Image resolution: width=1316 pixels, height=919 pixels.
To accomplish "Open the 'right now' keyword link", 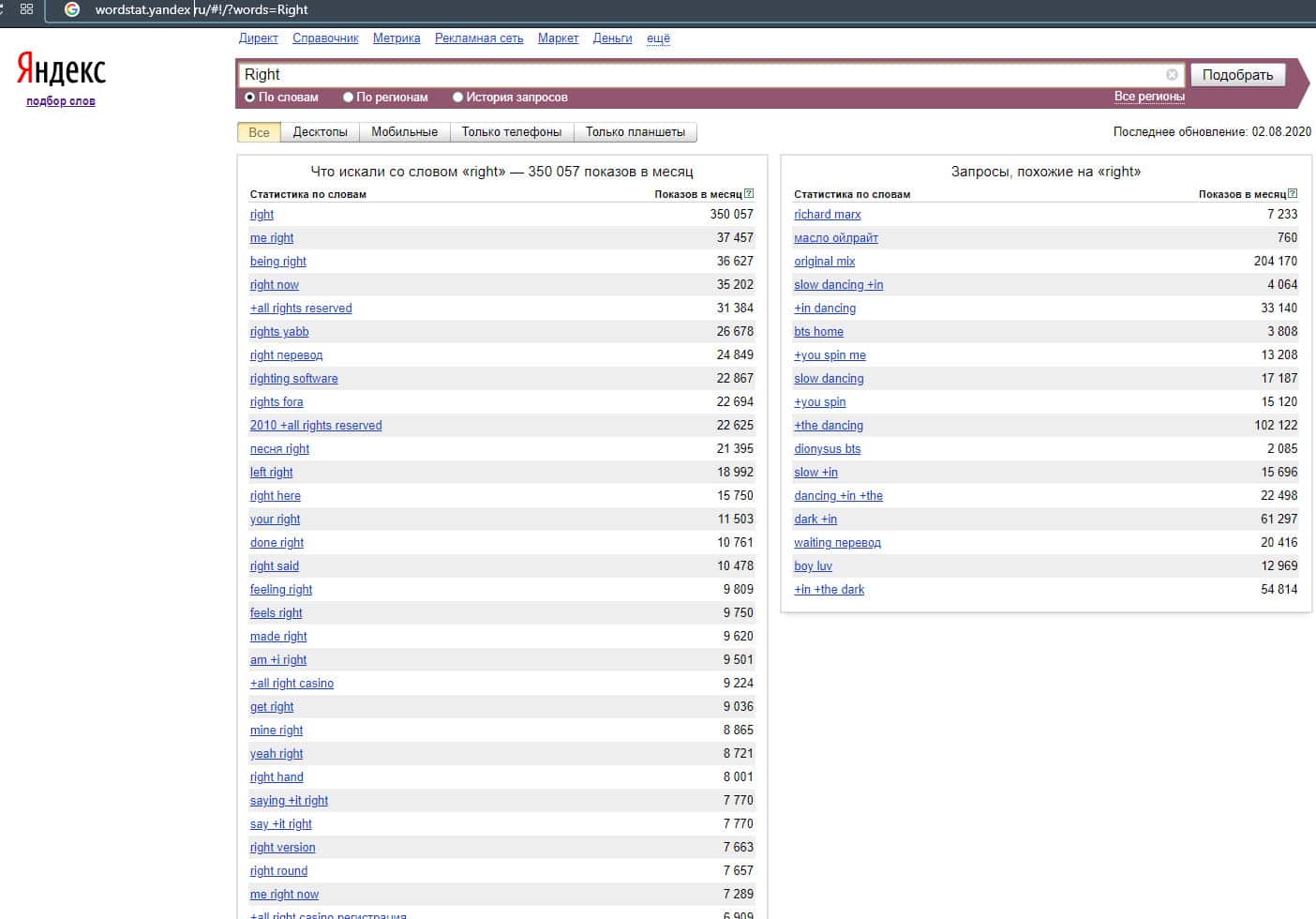I will (x=275, y=285).
